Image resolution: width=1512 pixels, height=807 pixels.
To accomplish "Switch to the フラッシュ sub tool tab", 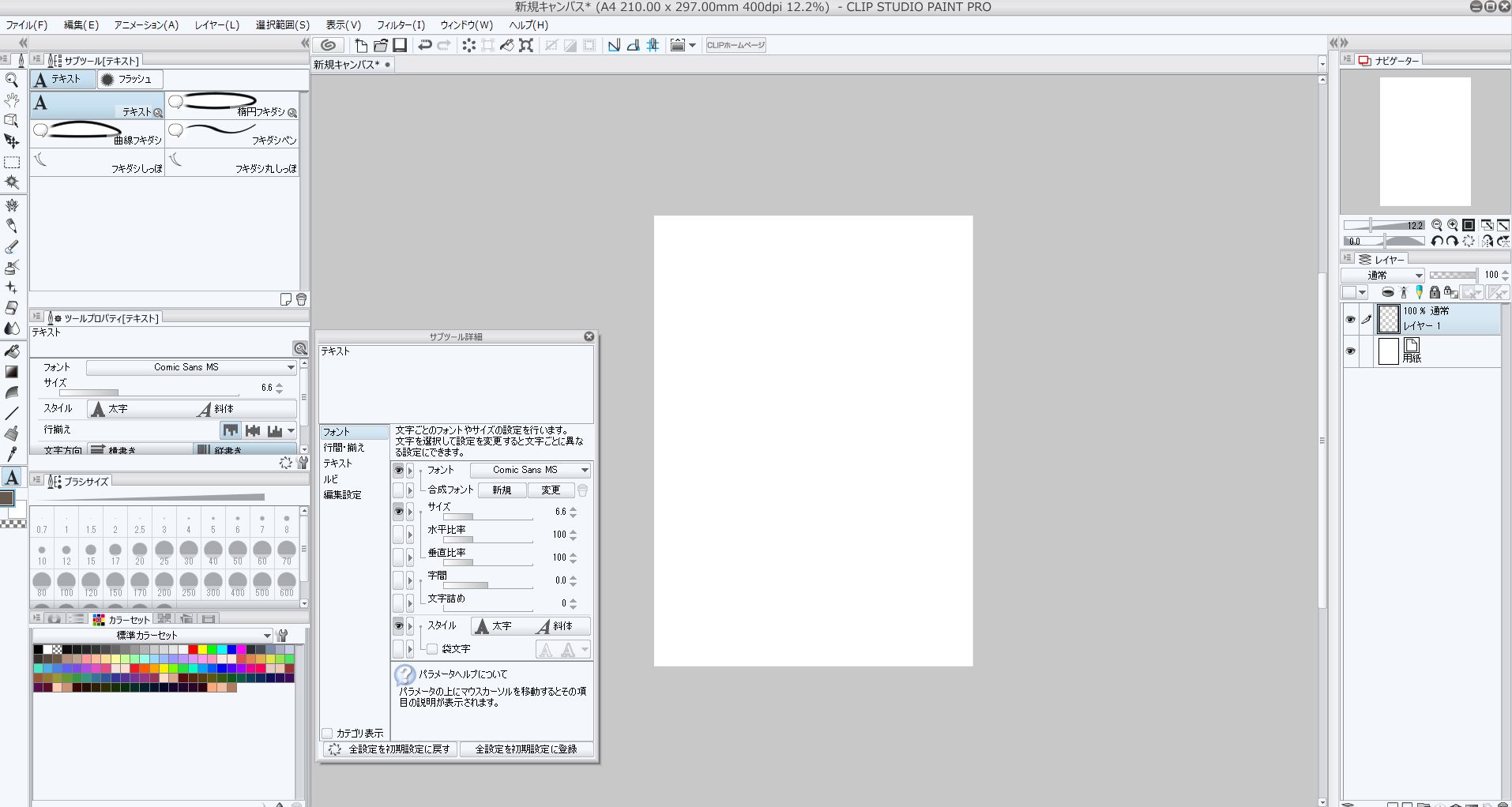I will pos(130,79).
